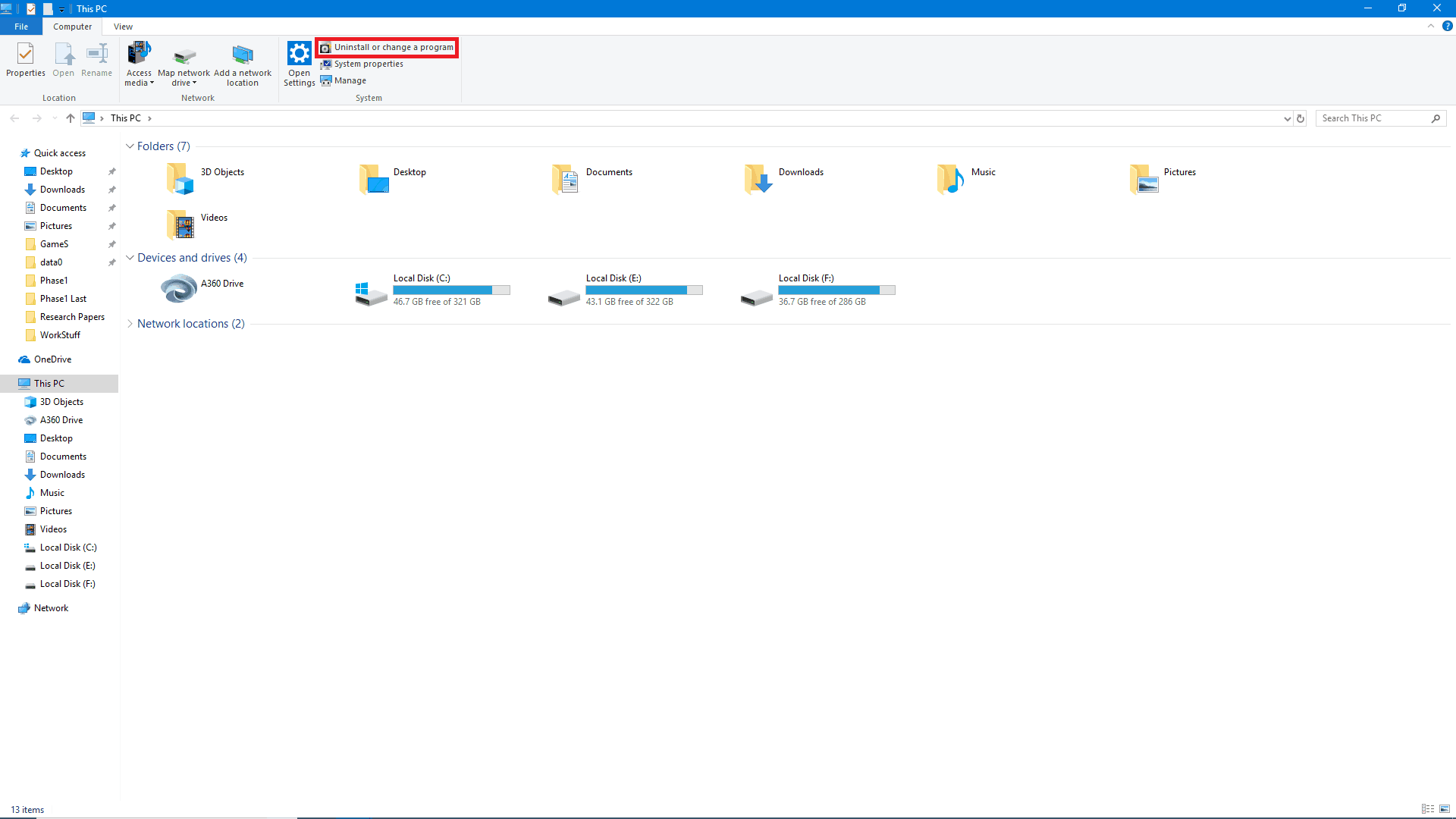Open the A360 Drive icon
The image size is (1456, 819).
(179, 289)
